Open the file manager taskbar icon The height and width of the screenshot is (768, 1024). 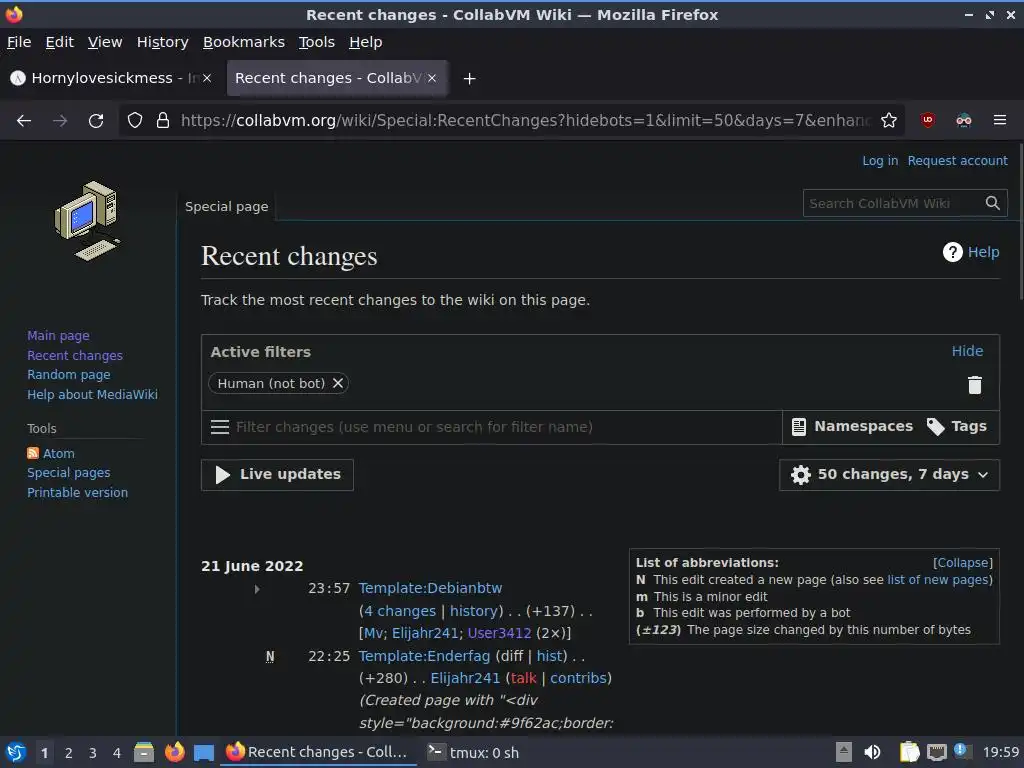tap(144, 752)
